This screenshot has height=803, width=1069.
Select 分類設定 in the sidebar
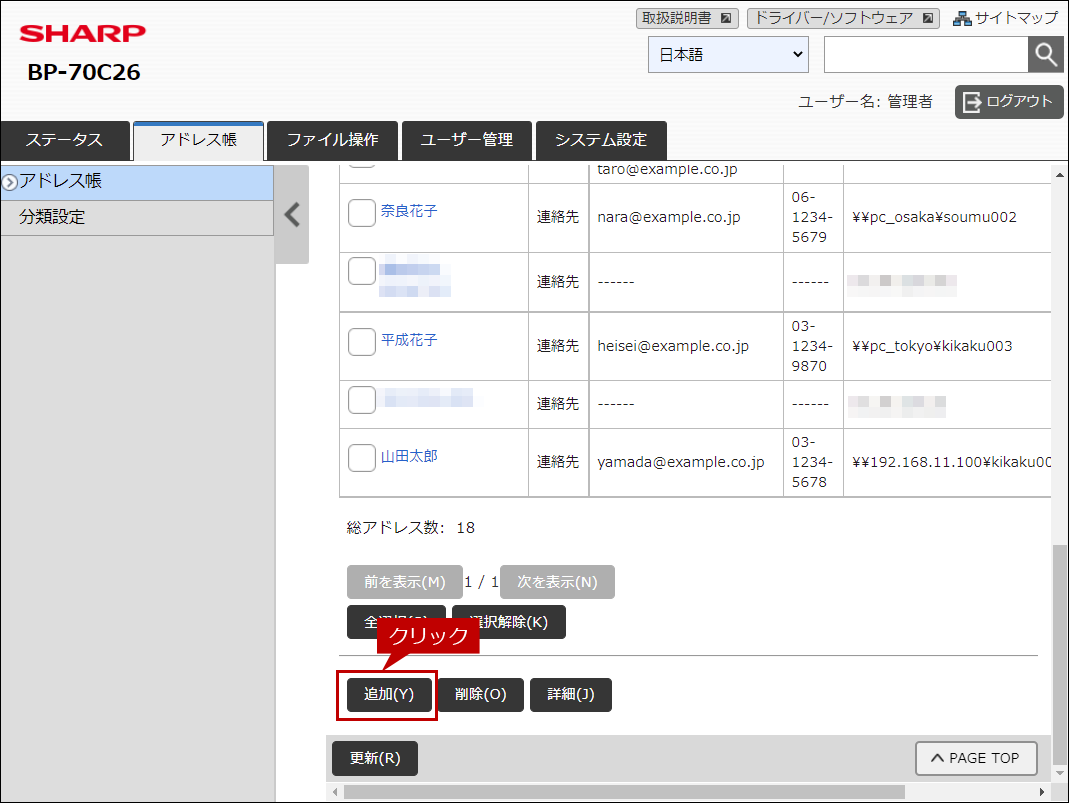137,217
